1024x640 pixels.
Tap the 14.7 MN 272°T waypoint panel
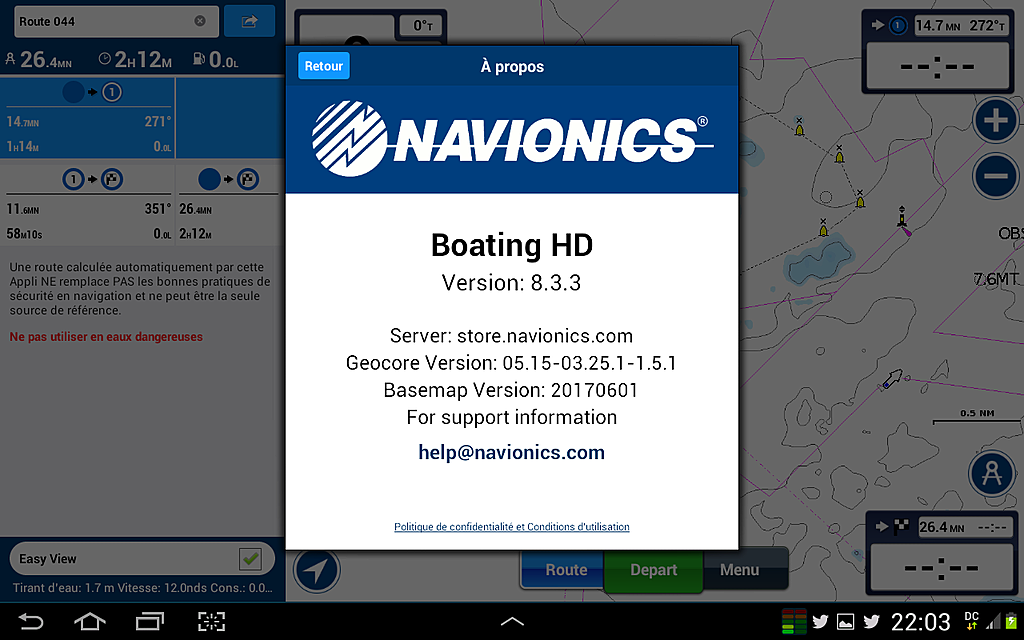pos(938,52)
